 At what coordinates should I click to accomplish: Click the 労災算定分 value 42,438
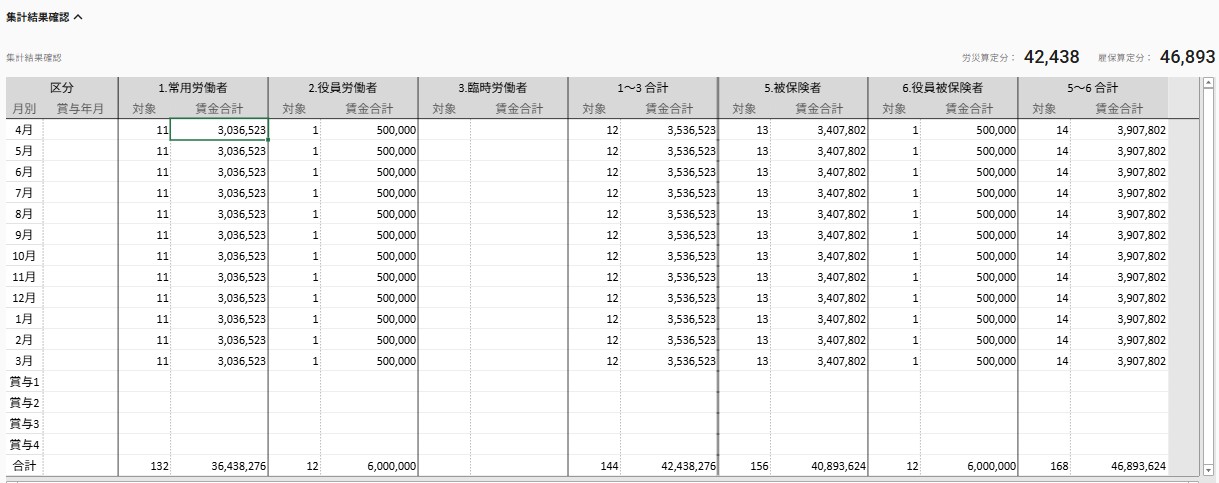pyautogui.click(x=1051, y=58)
